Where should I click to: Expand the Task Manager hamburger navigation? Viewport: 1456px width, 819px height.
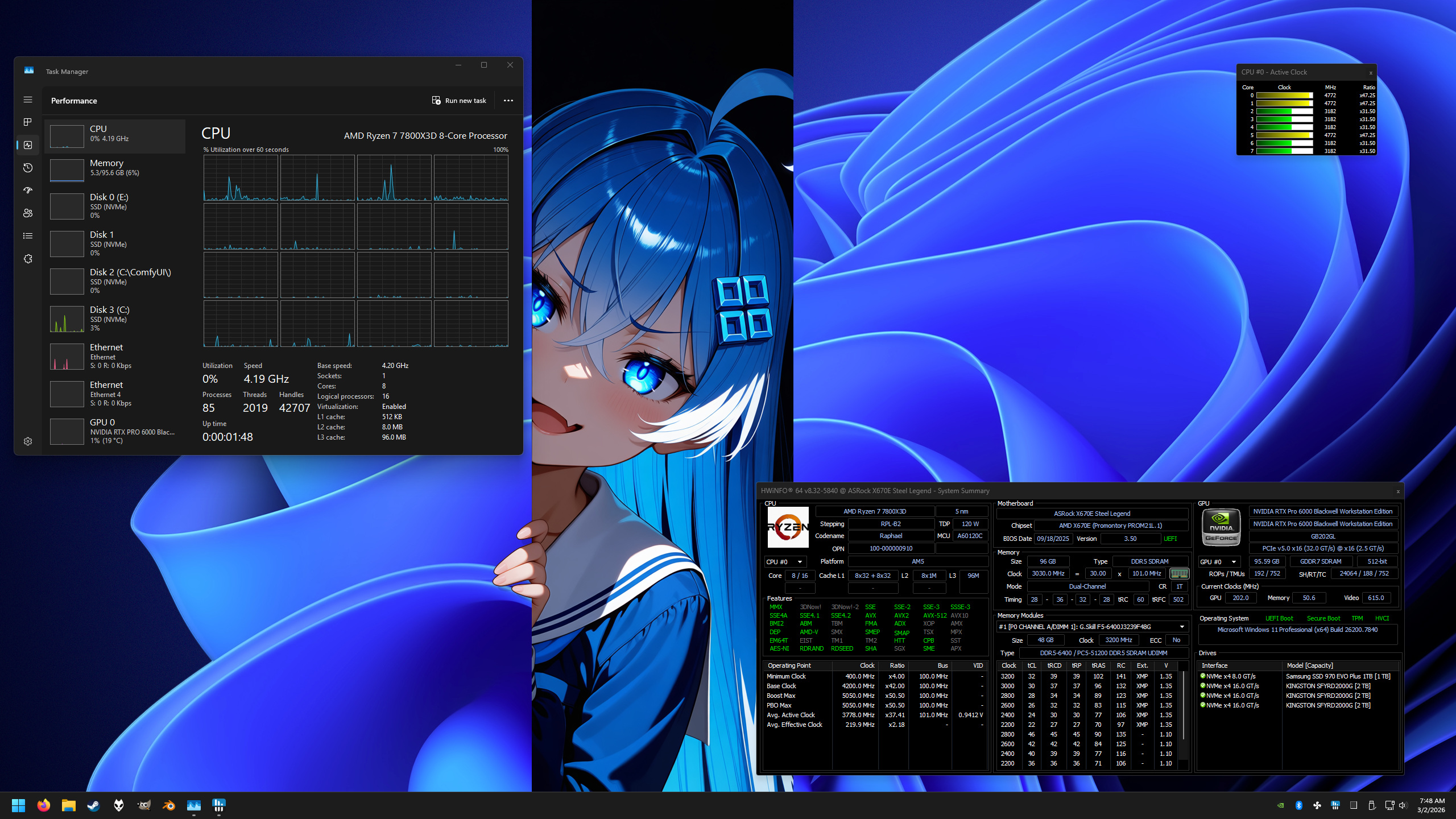click(x=28, y=100)
